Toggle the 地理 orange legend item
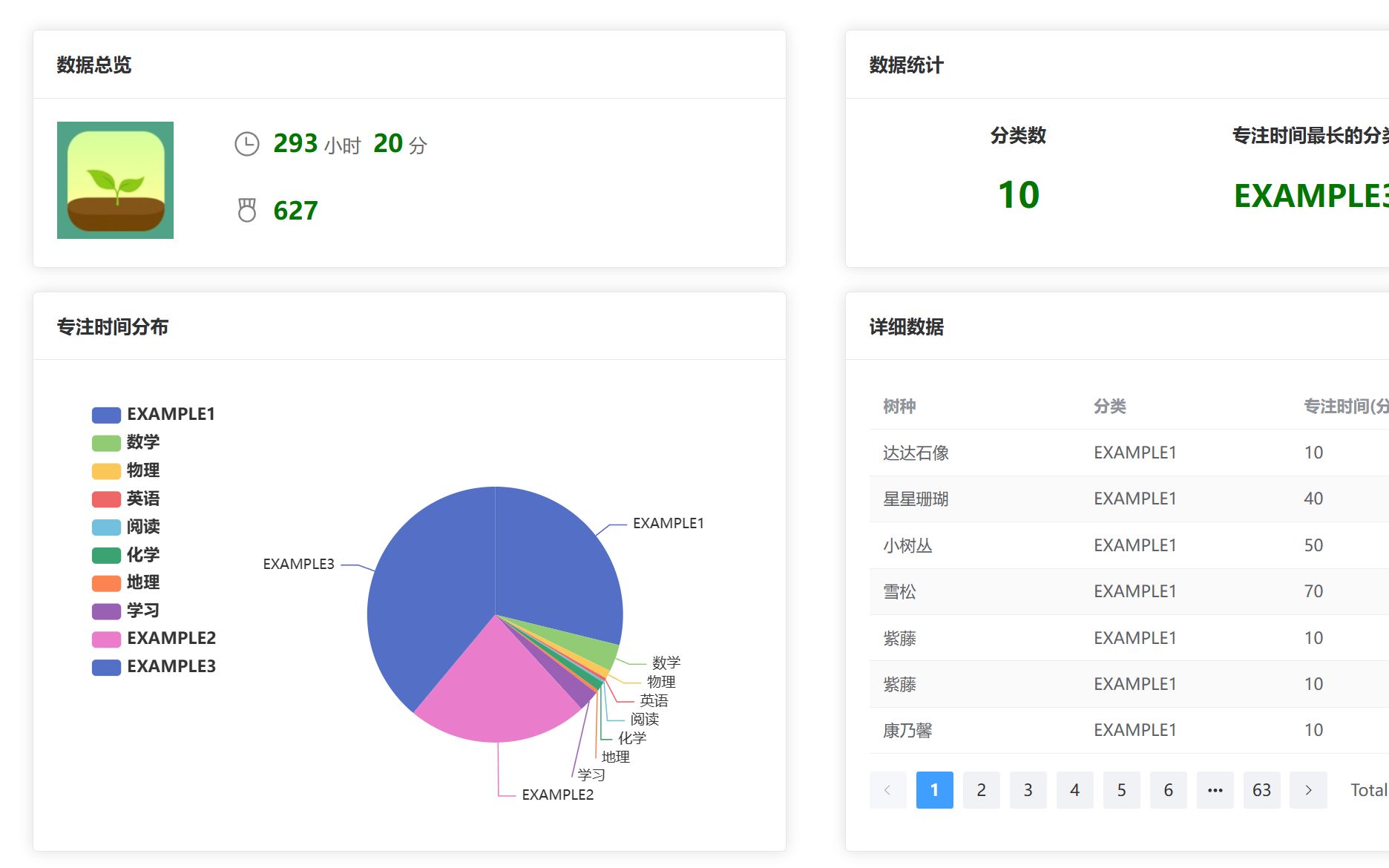 (x=126, y=582)
